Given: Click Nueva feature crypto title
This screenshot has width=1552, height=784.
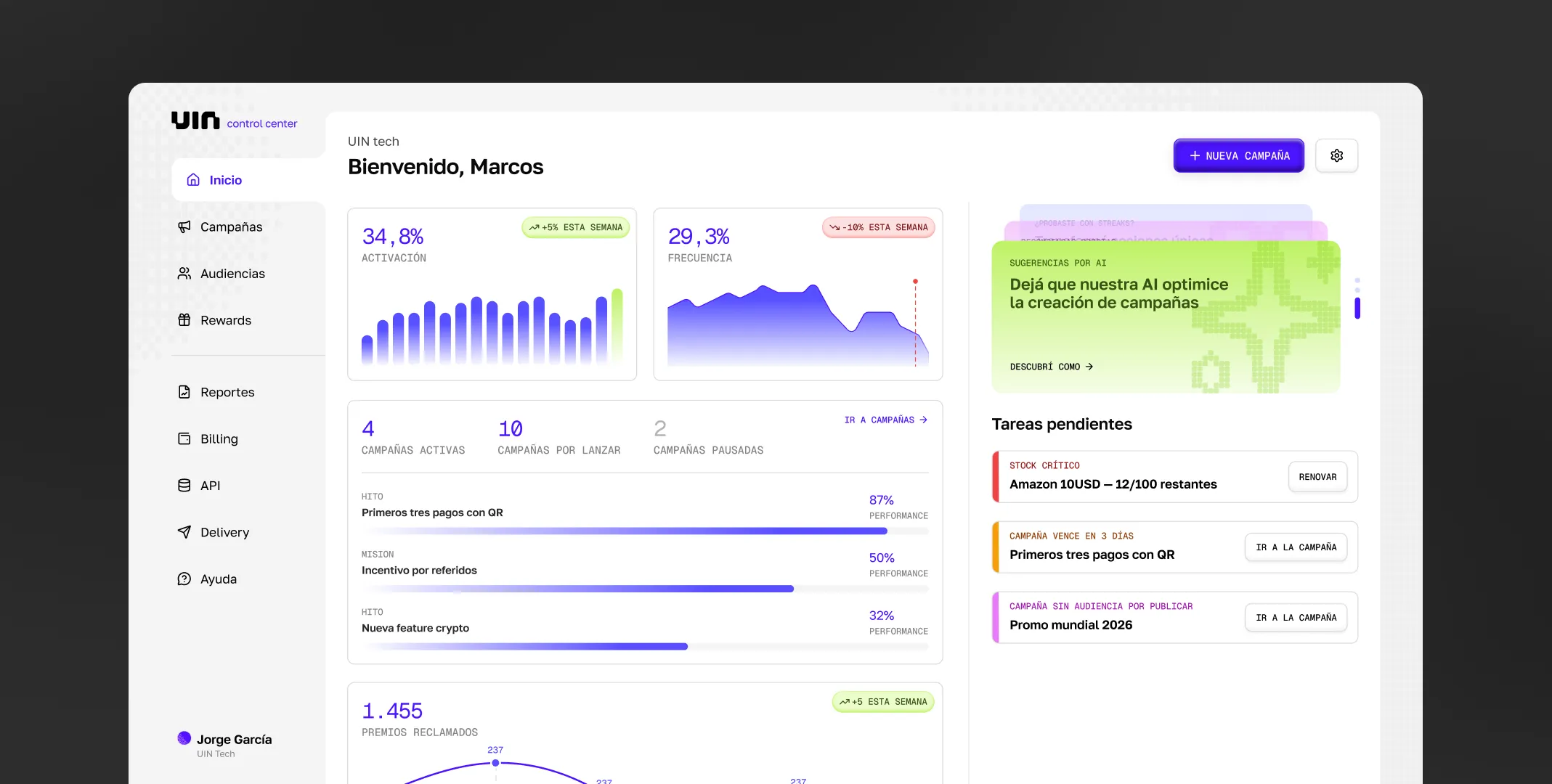Looking at the screenshot, I should point(415,628).
